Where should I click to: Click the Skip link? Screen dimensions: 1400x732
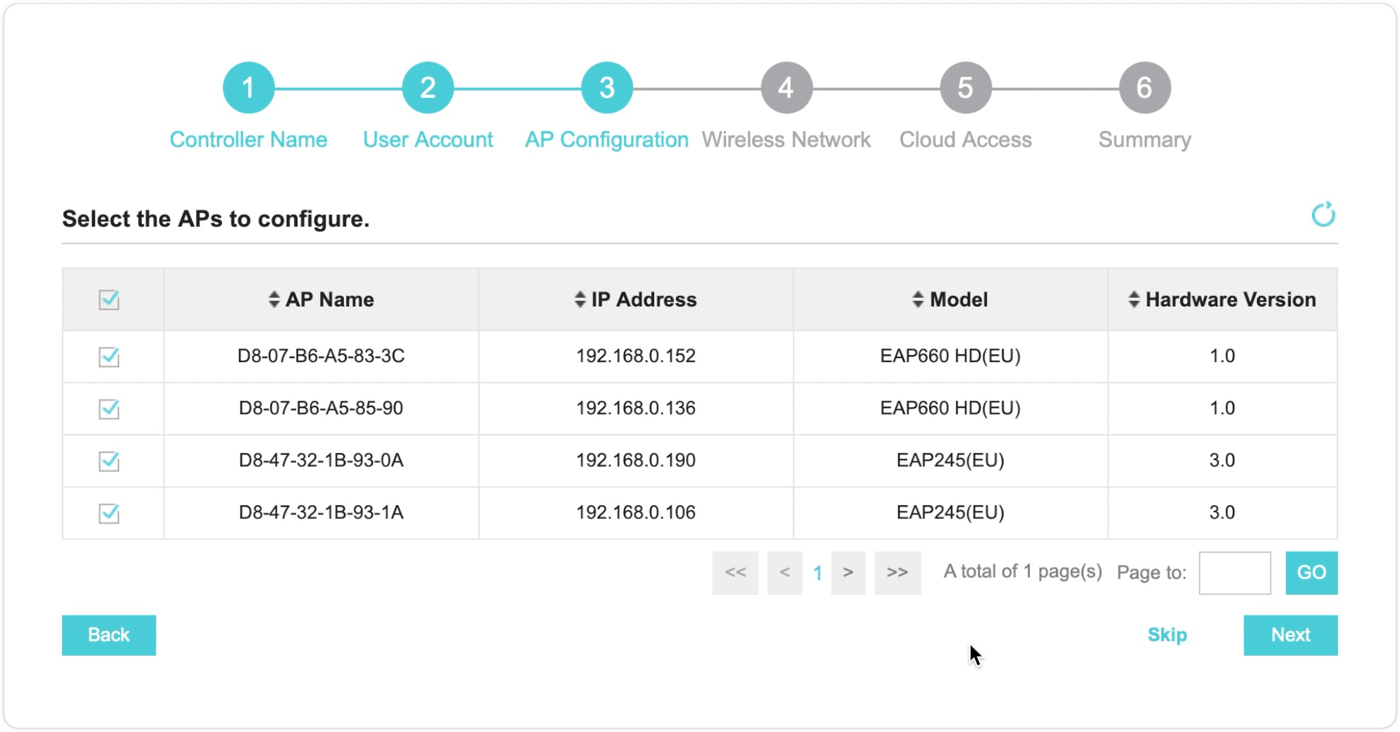tap(1167, 635)
